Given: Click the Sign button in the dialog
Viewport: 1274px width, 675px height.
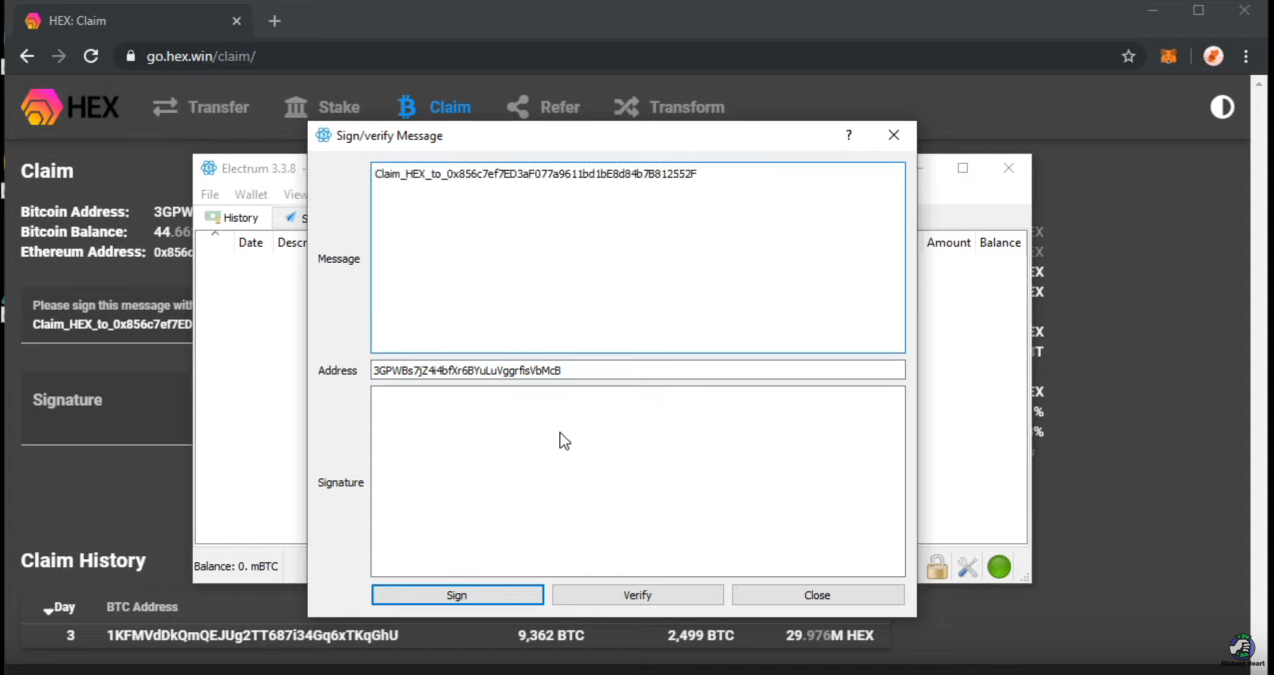Looking at the screenshot, I should [457, 595].
